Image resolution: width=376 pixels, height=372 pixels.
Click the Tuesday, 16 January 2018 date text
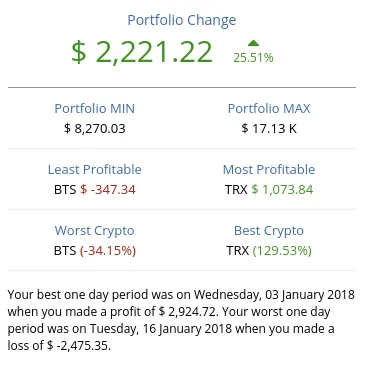161,329
